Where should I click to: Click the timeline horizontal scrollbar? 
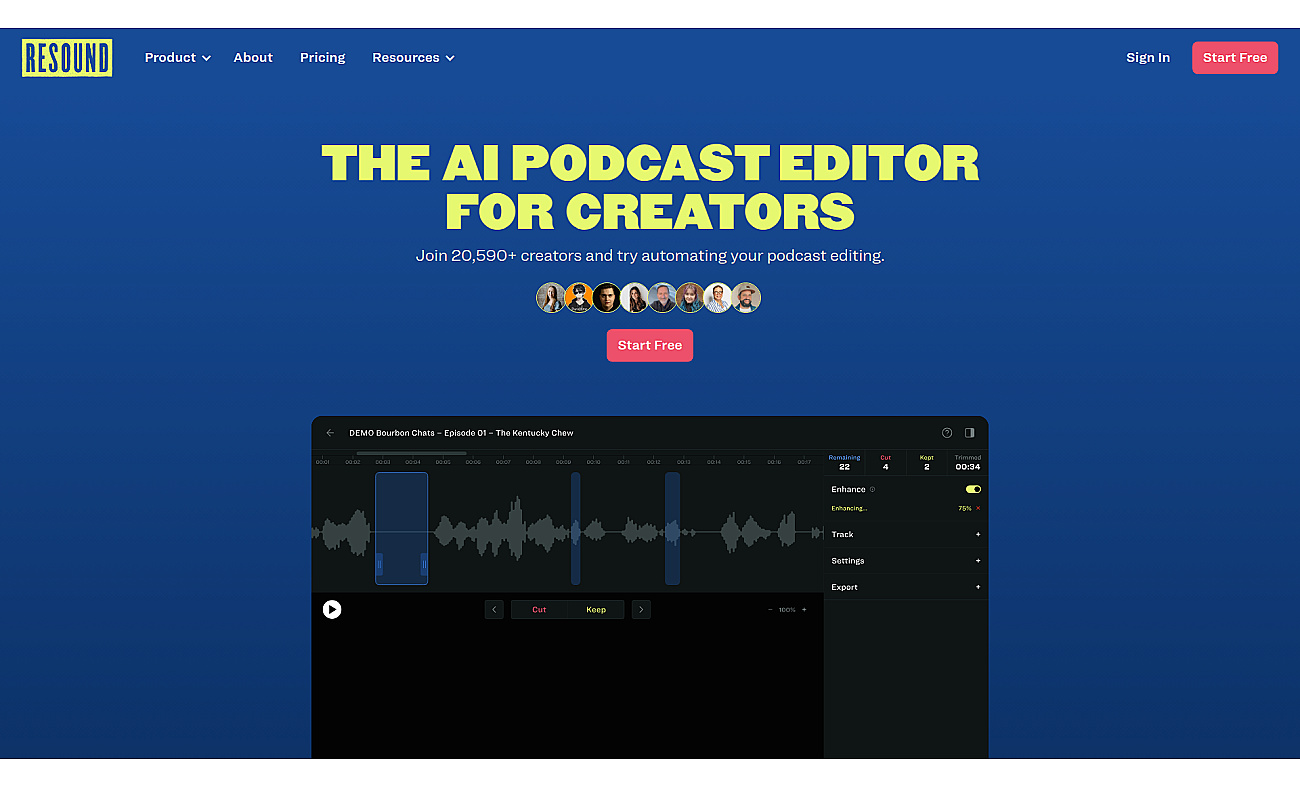[411, 453]
